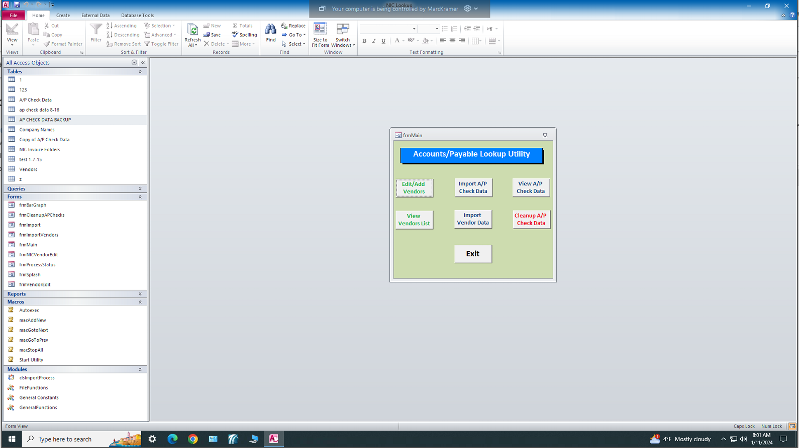Expand the Reports group in navigation pane

click(140, 294)
